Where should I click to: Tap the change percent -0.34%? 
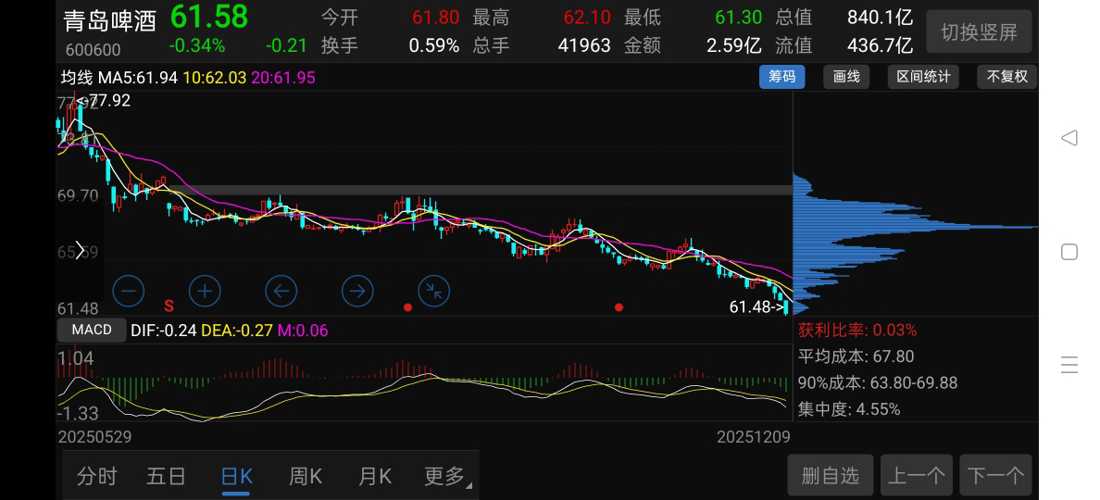pyautogui.click(x=197, y=46)
